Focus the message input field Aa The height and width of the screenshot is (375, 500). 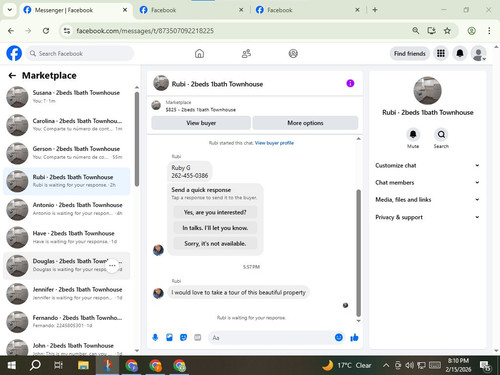[271, 338]
